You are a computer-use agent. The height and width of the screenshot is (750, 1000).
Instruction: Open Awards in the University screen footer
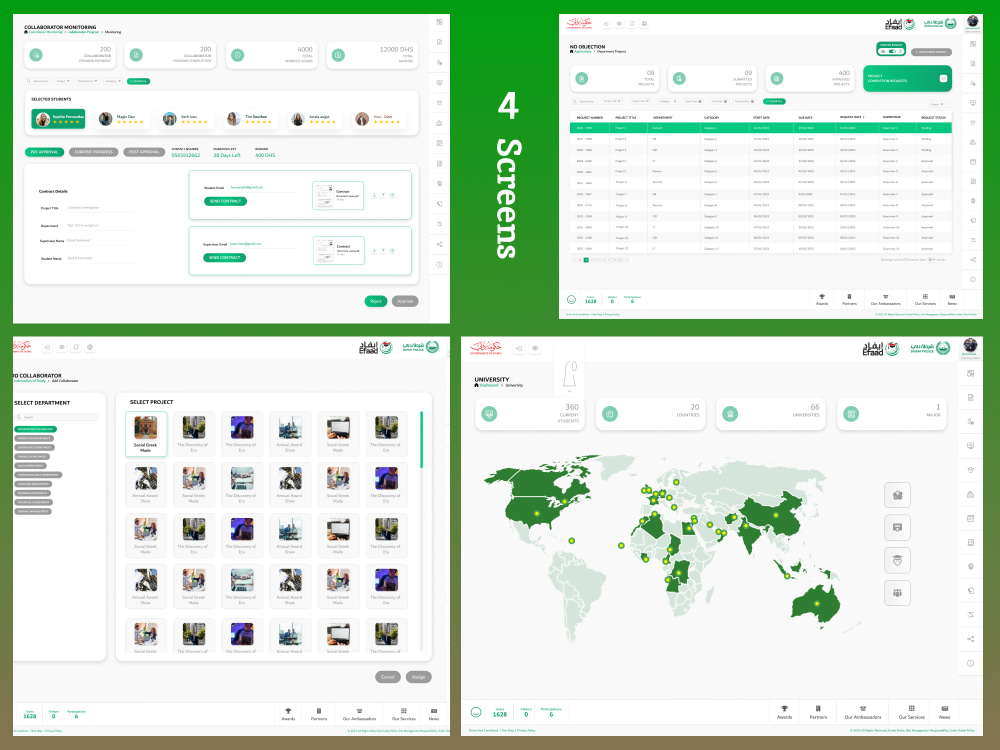point(784,712)
